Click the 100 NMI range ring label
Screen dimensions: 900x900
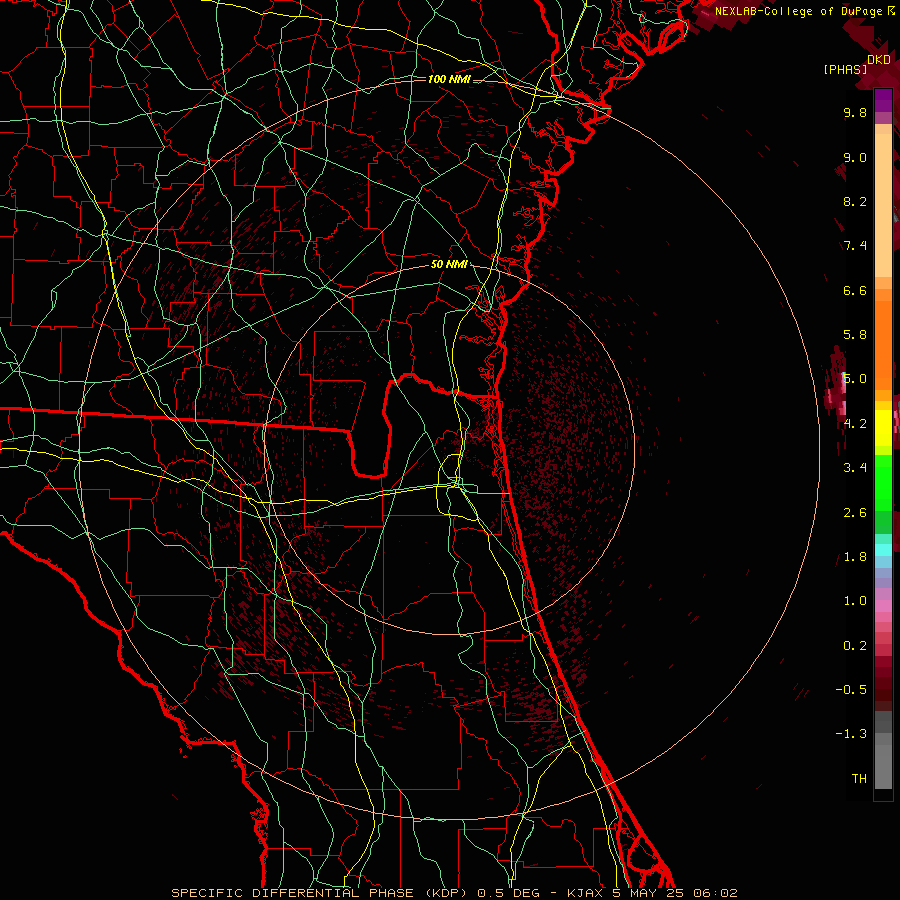click(x=449, y=79)
